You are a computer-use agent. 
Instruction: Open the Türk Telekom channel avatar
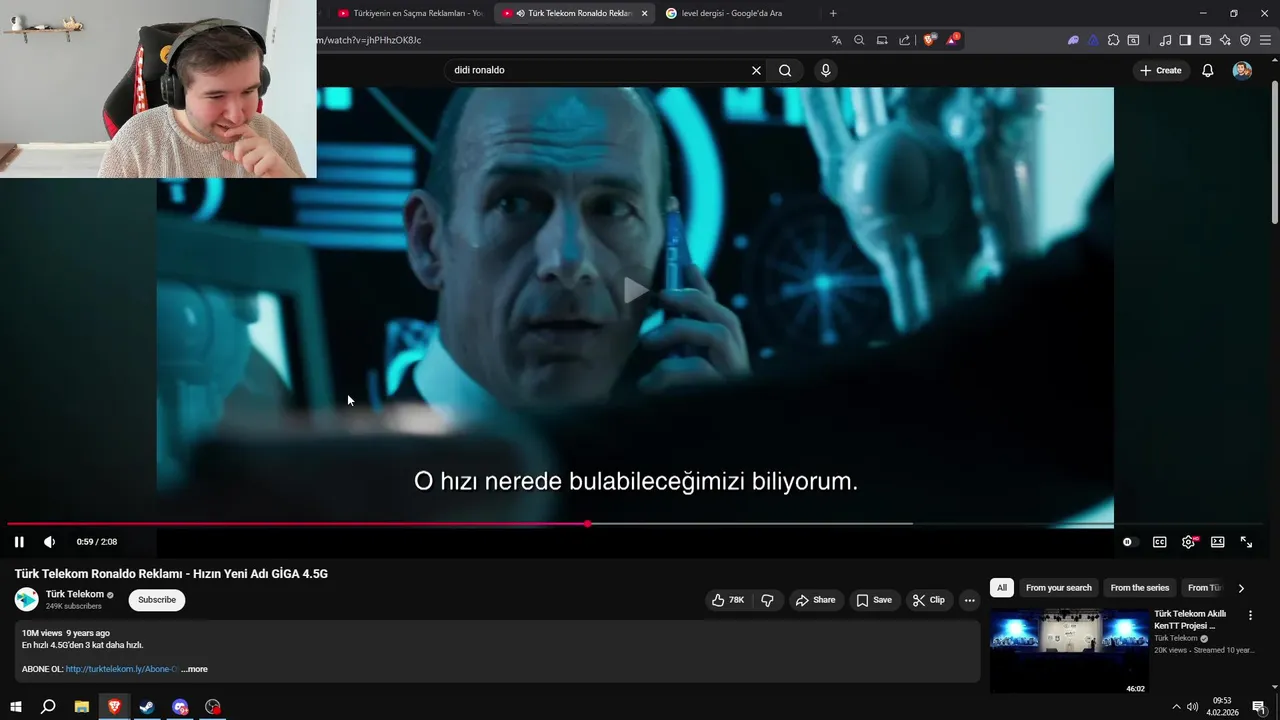click(x=27, y=599)
